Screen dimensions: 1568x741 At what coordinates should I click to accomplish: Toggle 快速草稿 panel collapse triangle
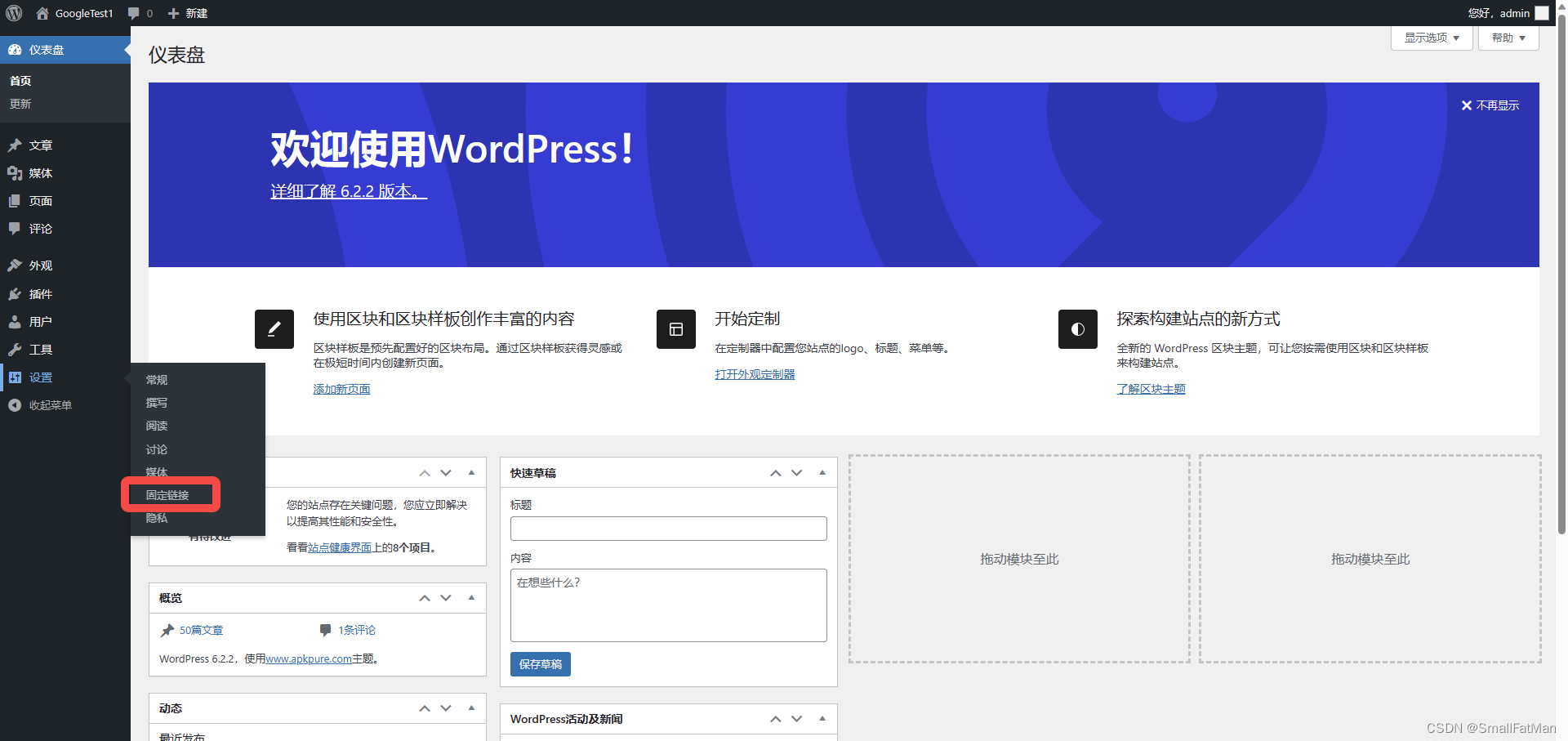coord(822,472)
